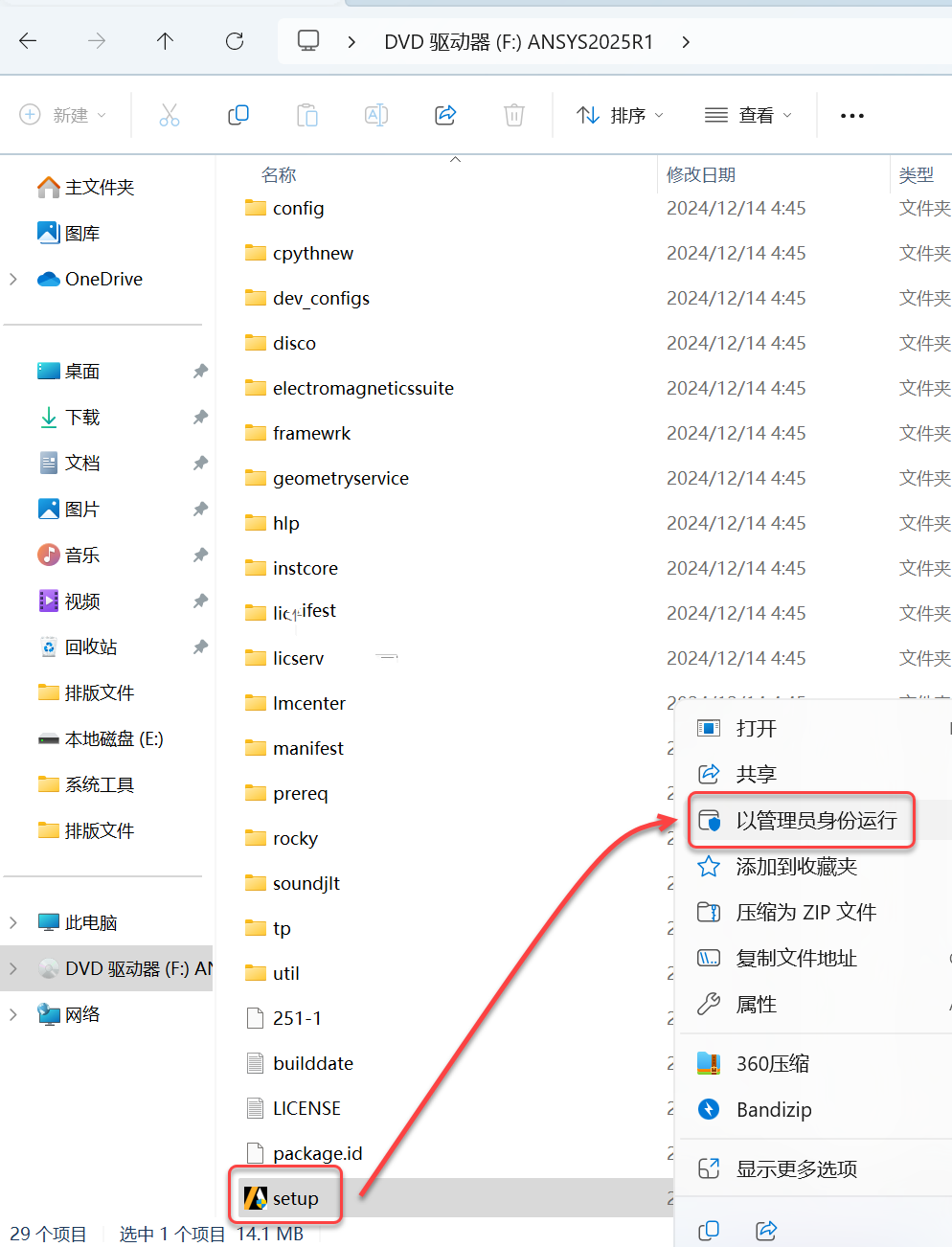Image resolution: width=952 pixels, height=1247 pixels.
Task: Click the 360压缩 archive icon
Action: tap(709, 1063)
